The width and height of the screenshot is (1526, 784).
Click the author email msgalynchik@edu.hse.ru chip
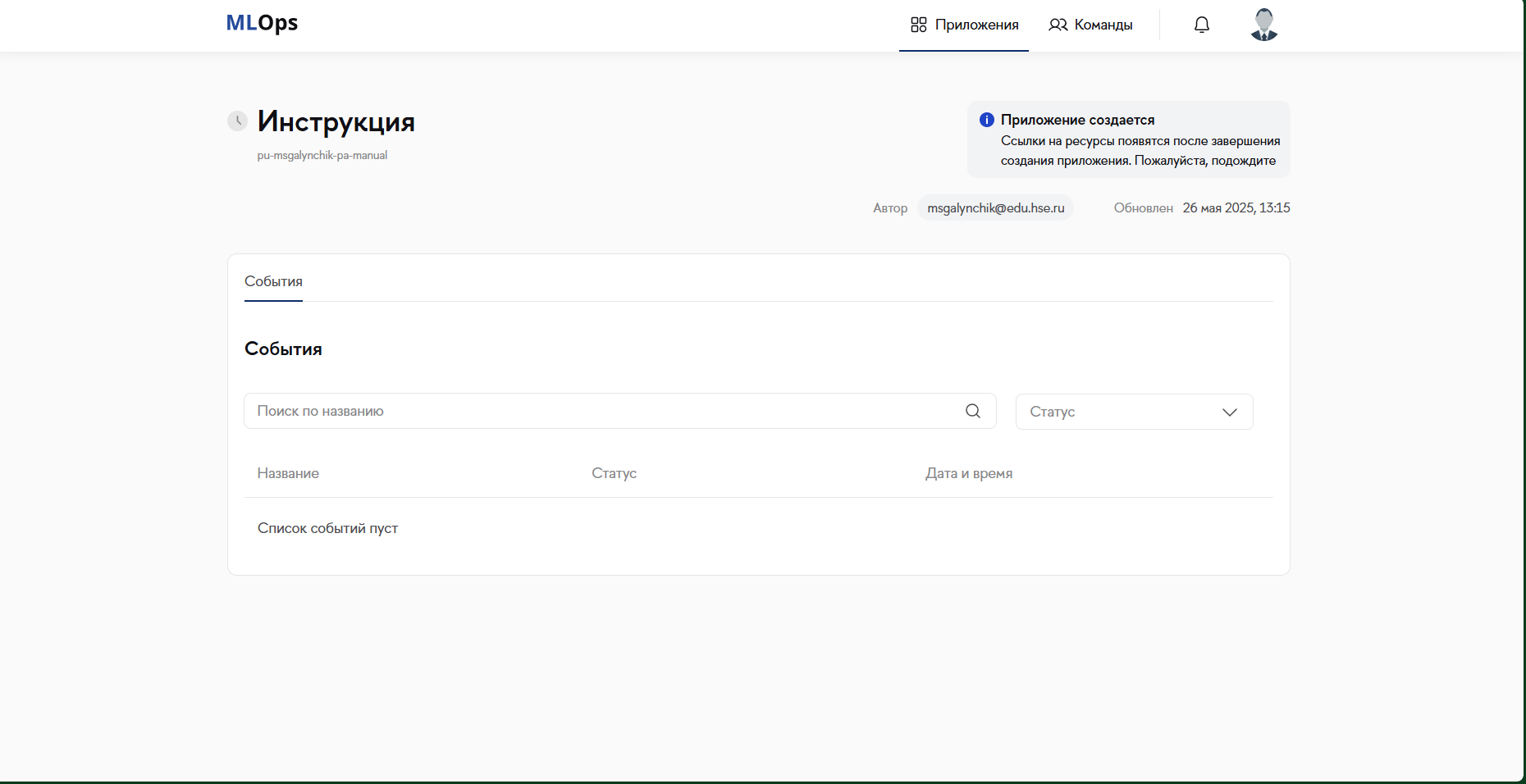click(995, 208)
